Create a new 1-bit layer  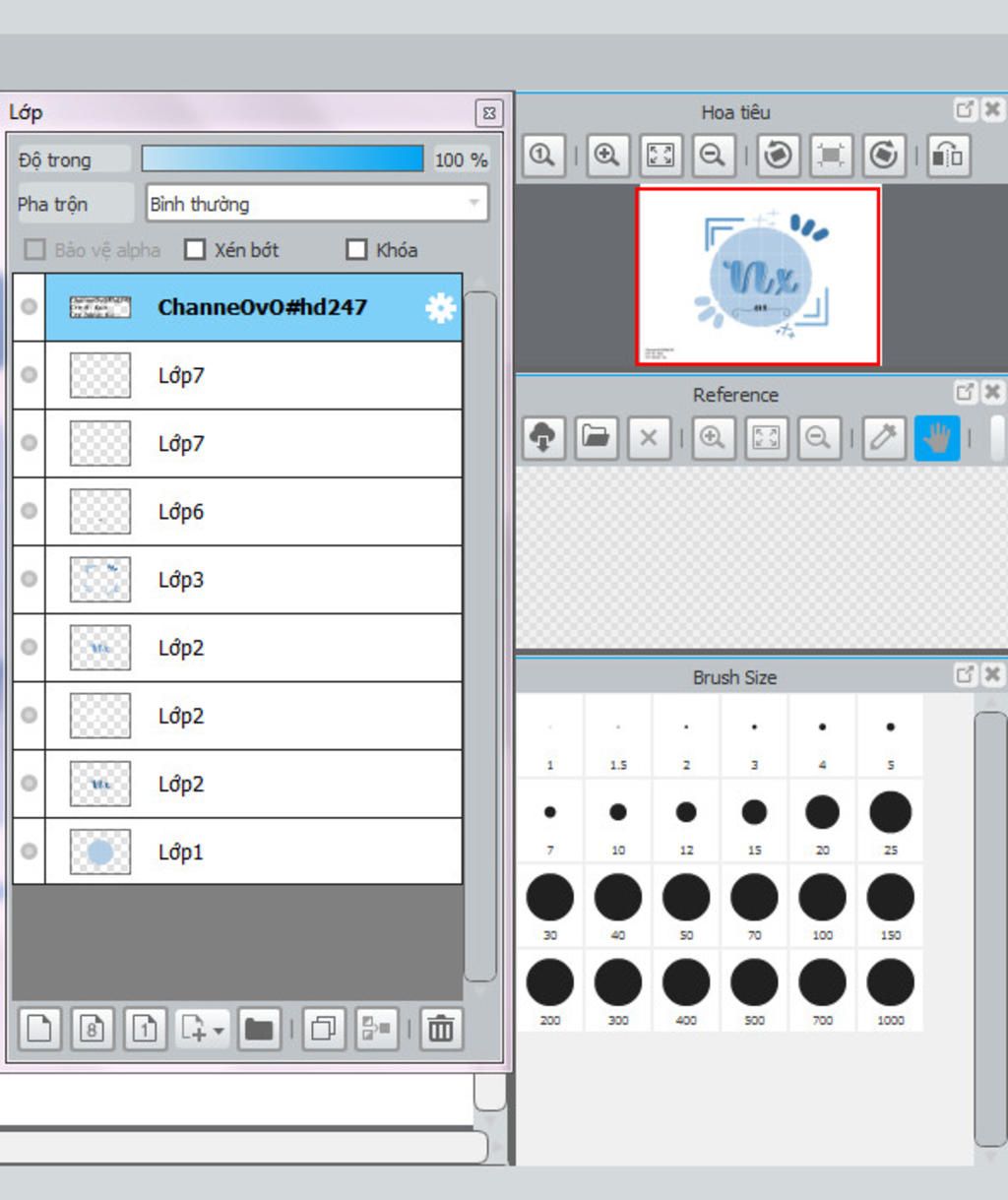click(x=145, y=1029)
